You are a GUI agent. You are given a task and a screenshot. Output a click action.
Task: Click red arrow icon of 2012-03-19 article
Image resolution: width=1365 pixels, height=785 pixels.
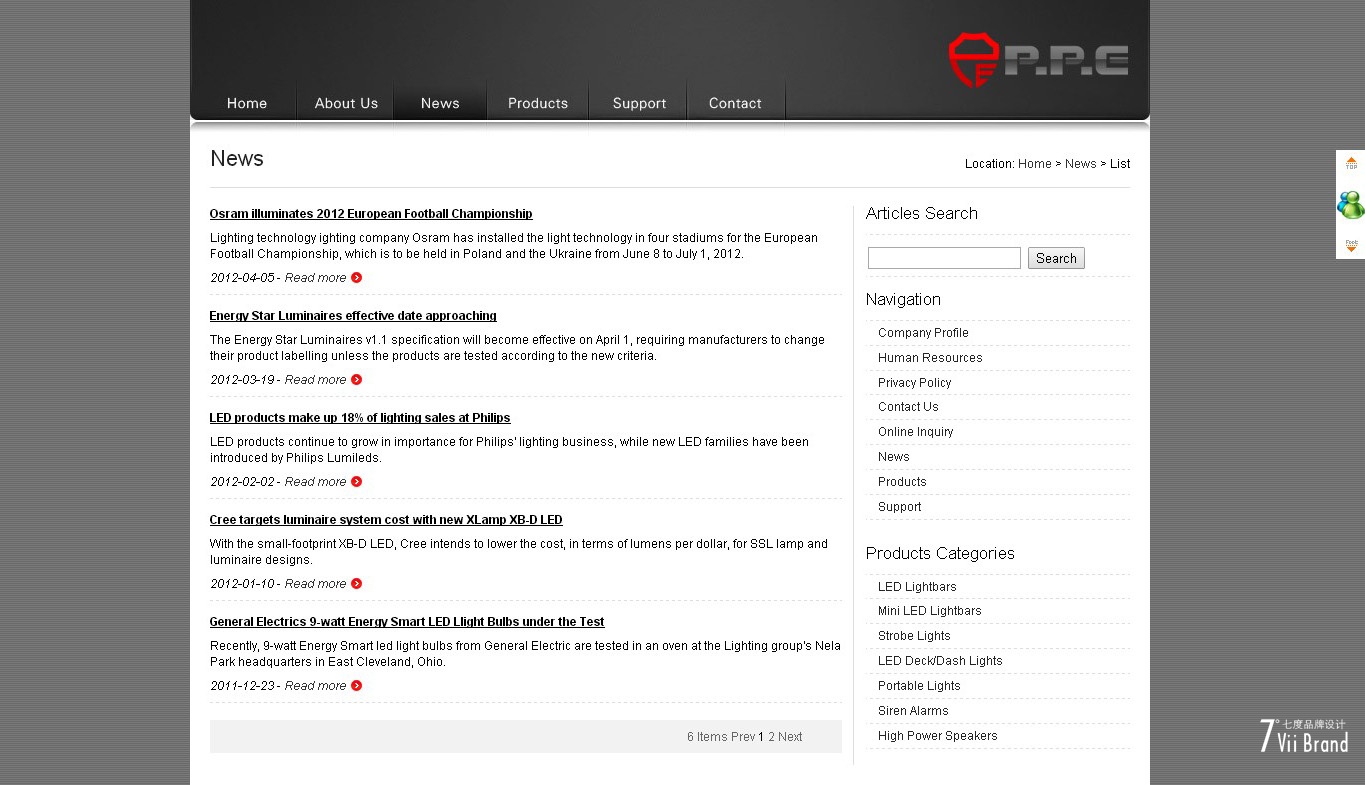[357, 380]
